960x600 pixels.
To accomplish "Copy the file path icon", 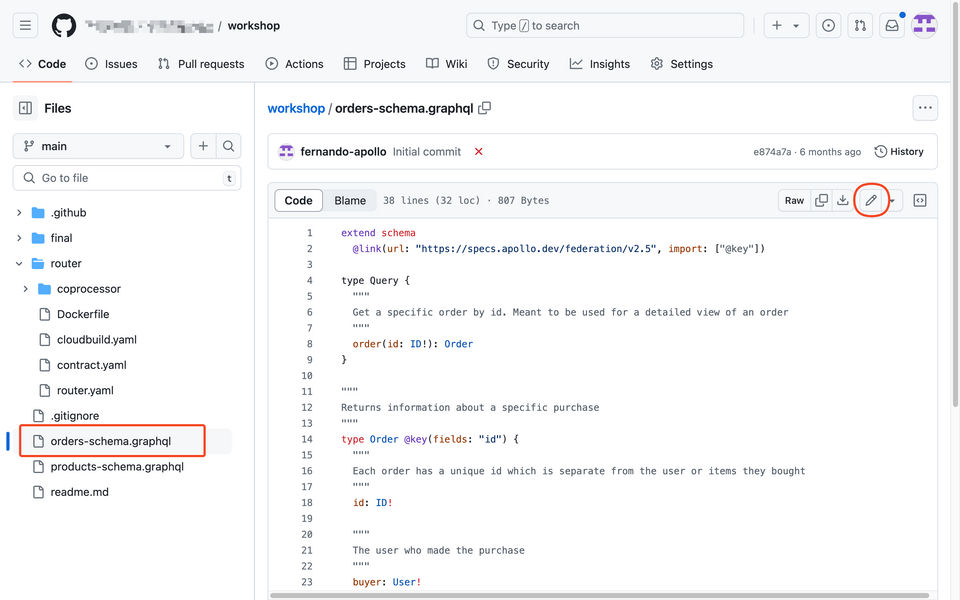I will (x=484, y=108).
